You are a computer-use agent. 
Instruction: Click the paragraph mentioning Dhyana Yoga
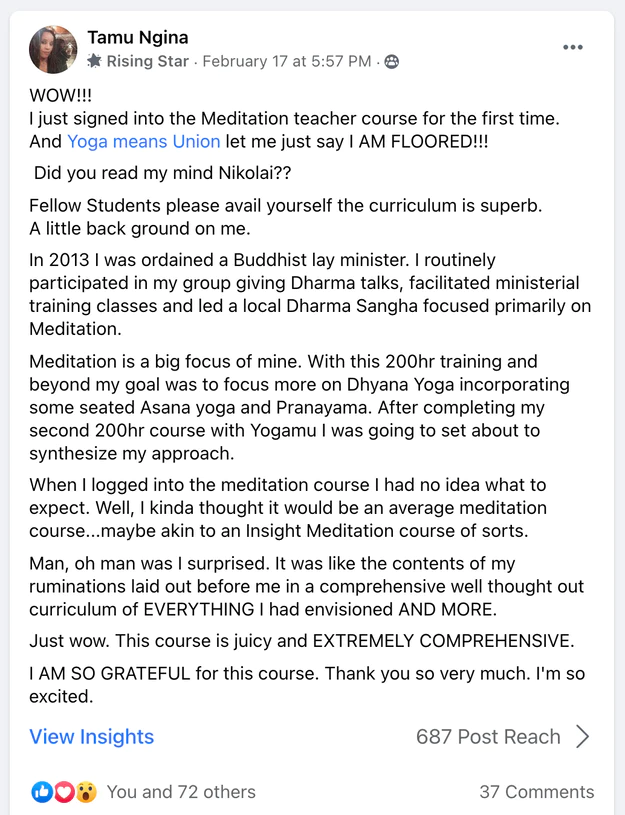(300, 405)
